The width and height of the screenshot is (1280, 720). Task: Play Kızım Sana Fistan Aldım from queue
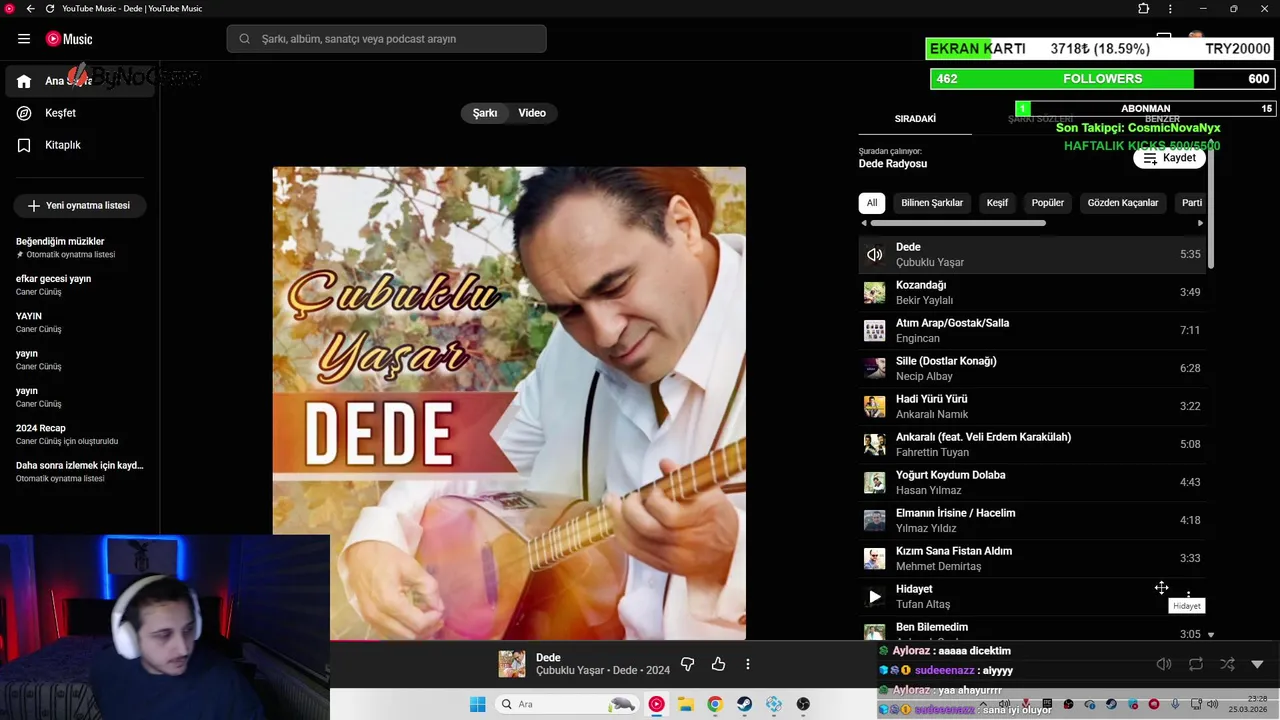pos(1032,558)
